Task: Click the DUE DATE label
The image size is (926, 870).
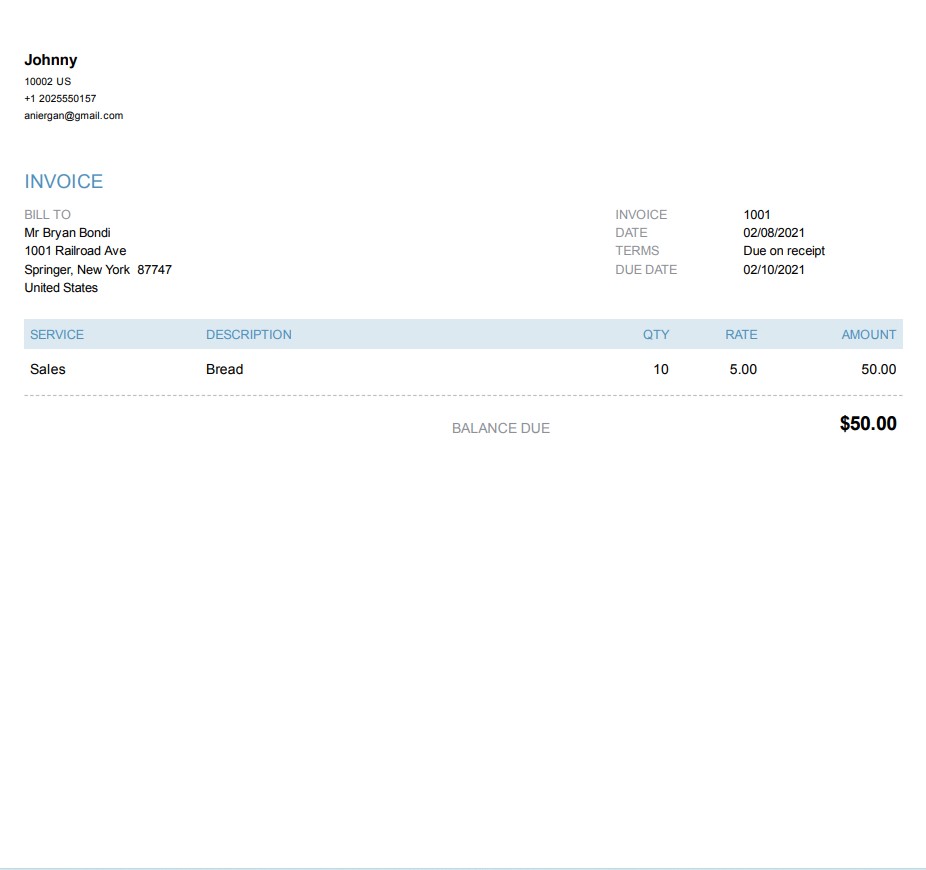Action: click(646, 270)
